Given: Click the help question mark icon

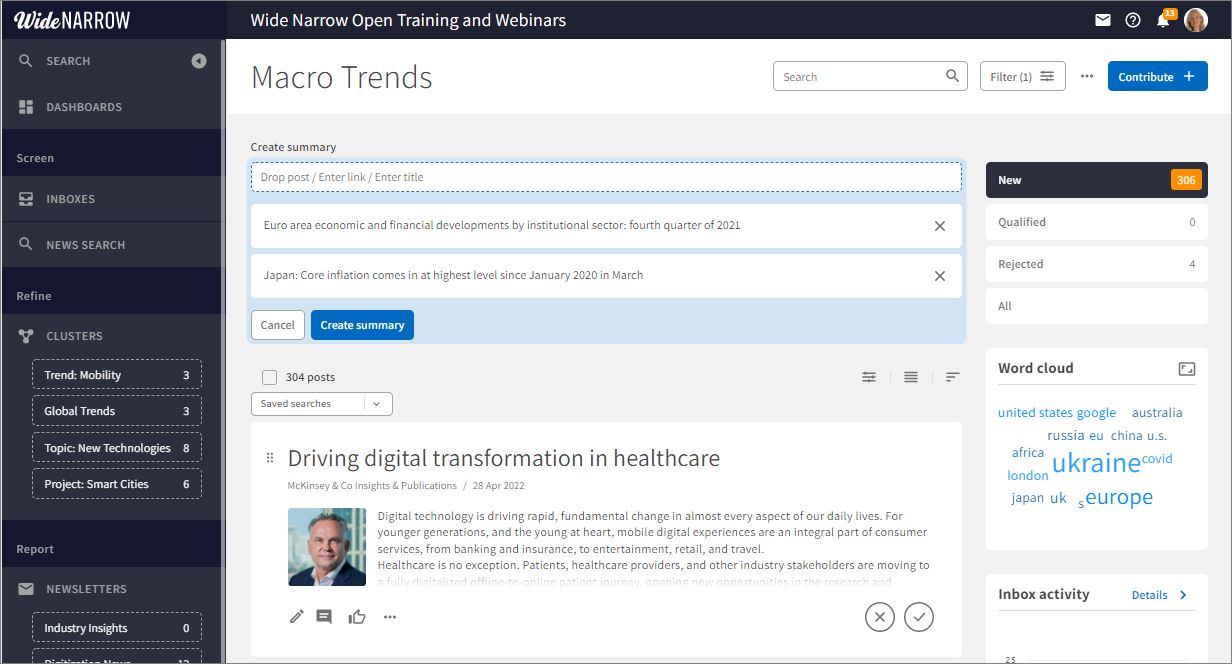Looking at the screenshot, I should 1133,20.
